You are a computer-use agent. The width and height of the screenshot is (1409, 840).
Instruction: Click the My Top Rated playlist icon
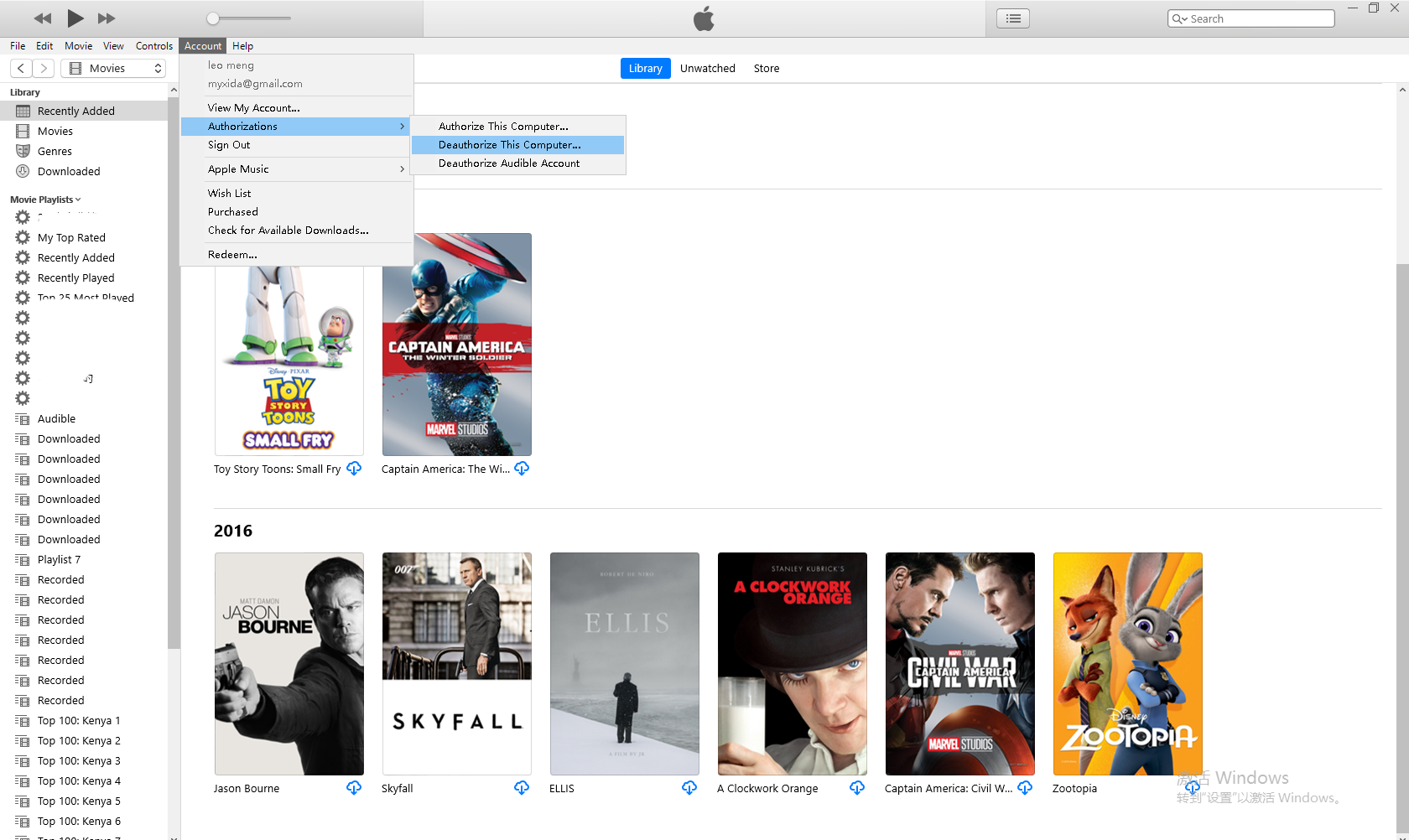[x=22, y=237]
